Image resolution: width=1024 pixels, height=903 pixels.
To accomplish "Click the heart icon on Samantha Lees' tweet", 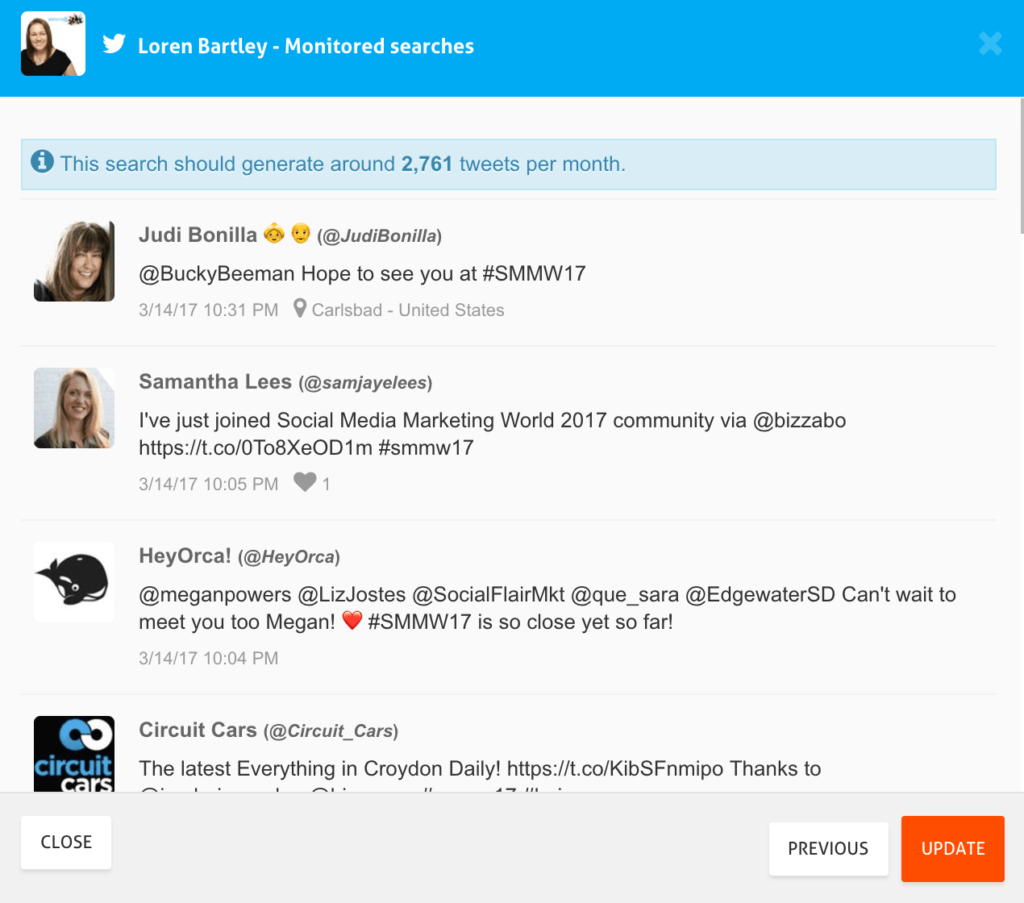I will point(304,483).
